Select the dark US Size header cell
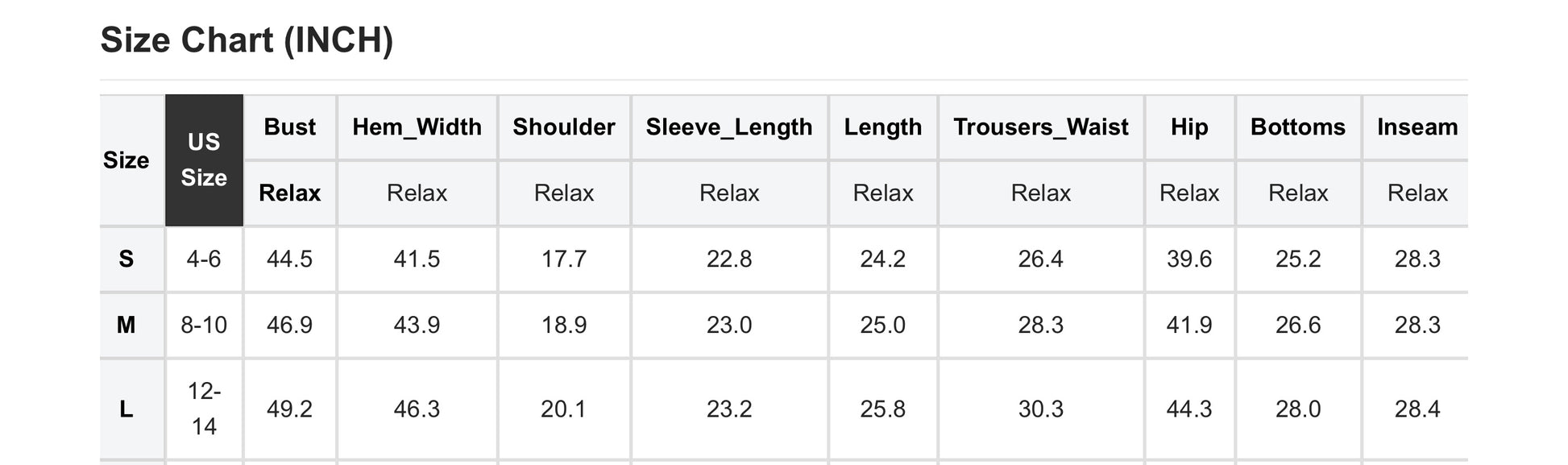Viewport: 1568px width, 465px height. pyautogui.click(x=204, y=160)
